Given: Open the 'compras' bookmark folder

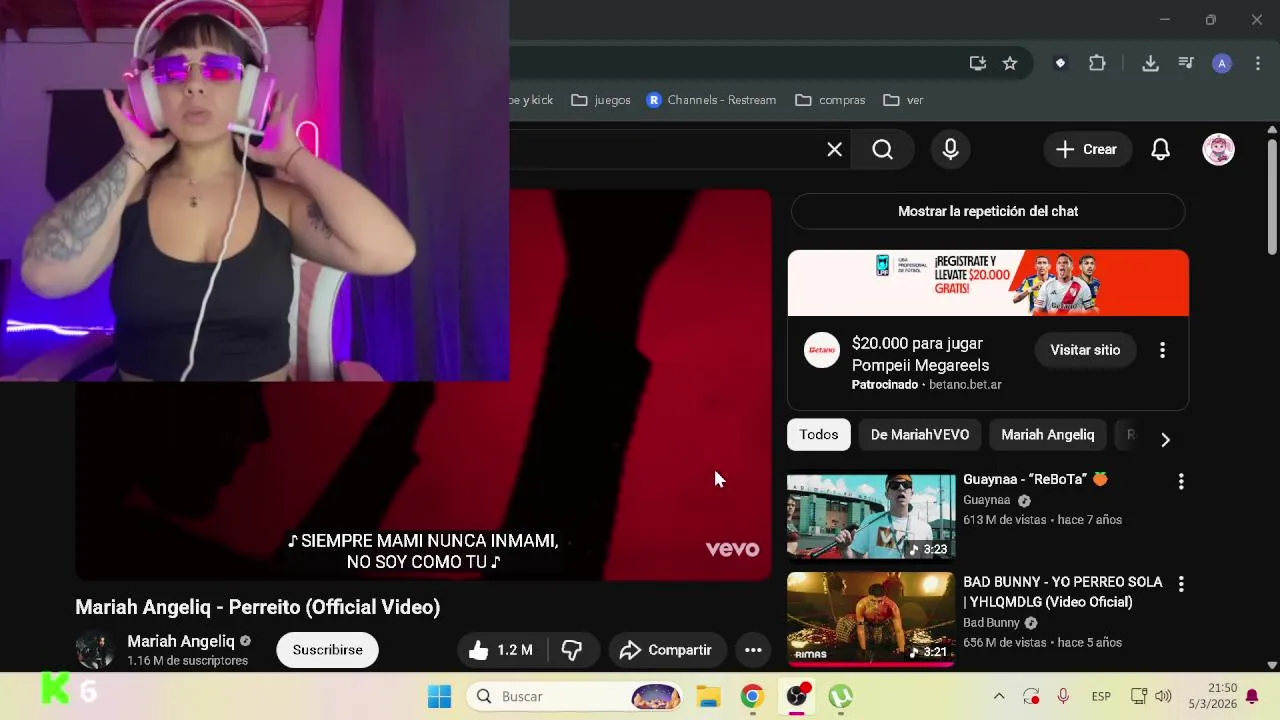Looking at the screenshot, I should point(830,100).
